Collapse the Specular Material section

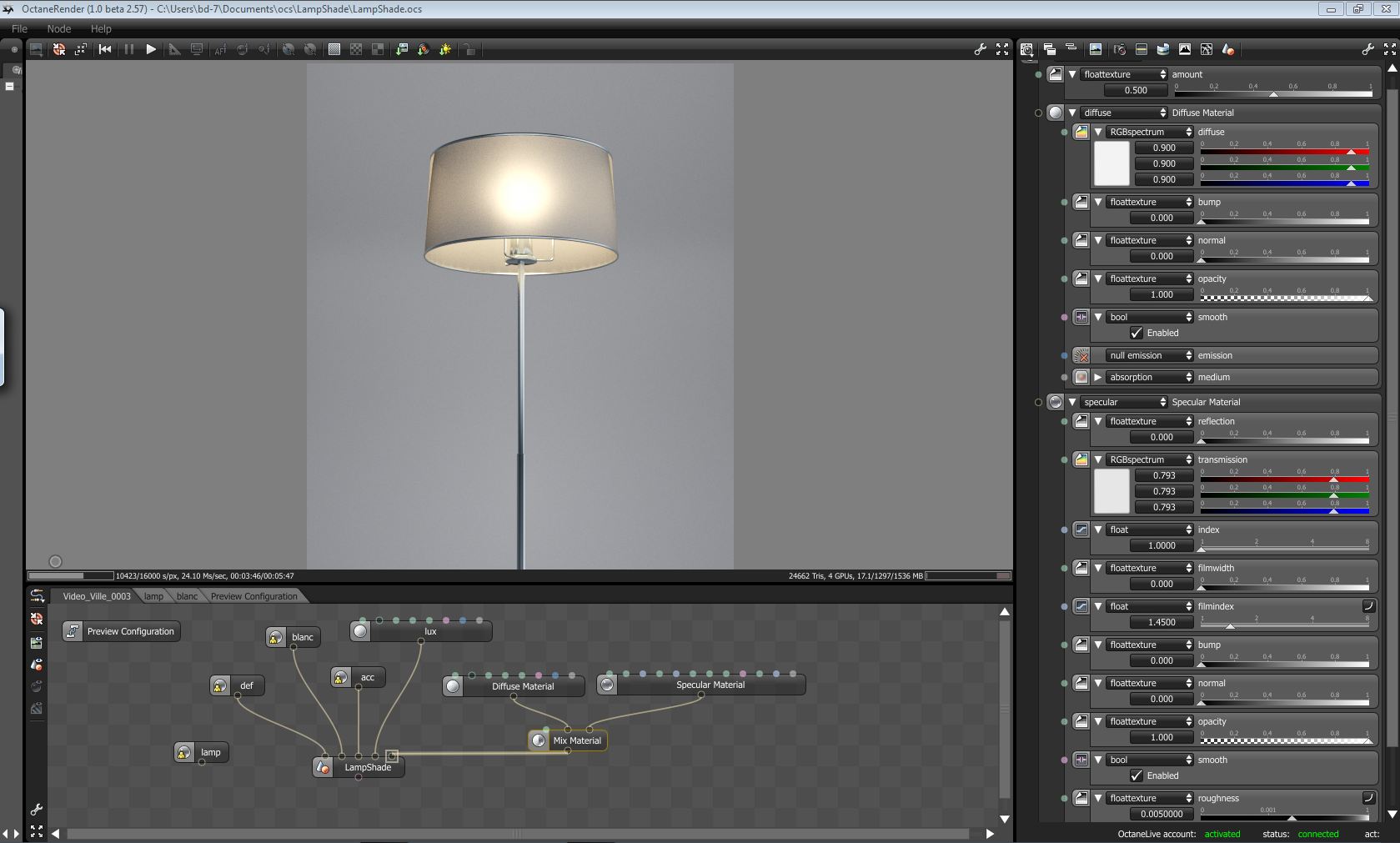click(1072, 402)
